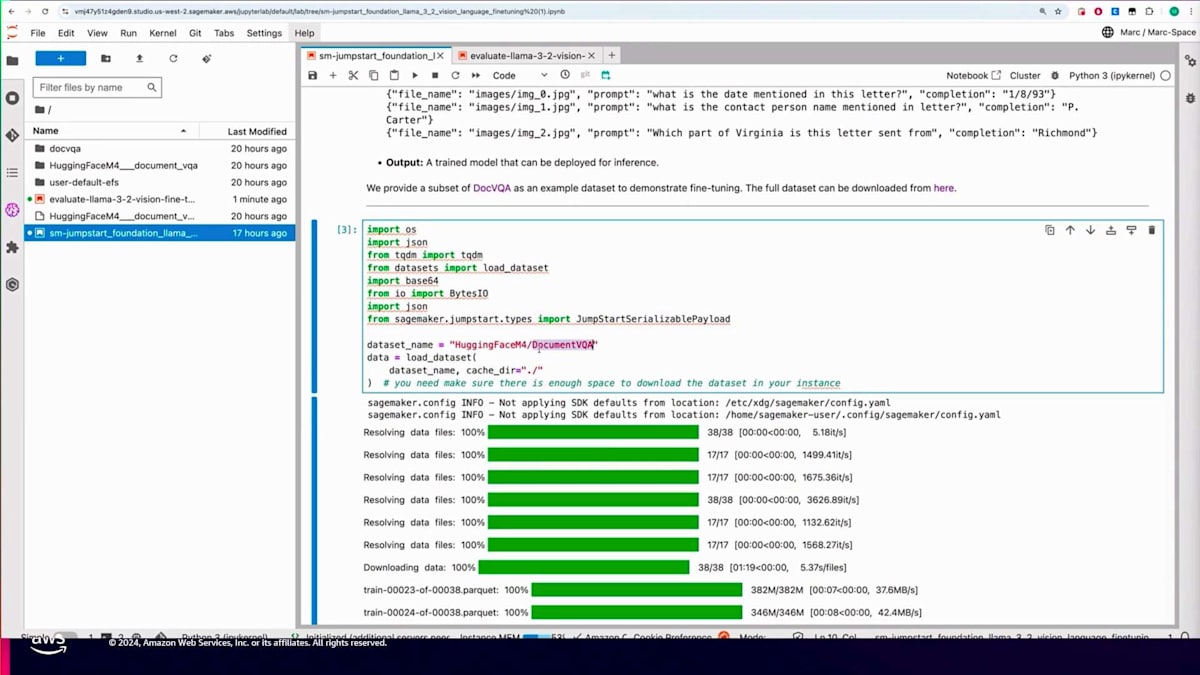
Task: Open the extension manager puzzle icon
Action: [x=12, y=247]
